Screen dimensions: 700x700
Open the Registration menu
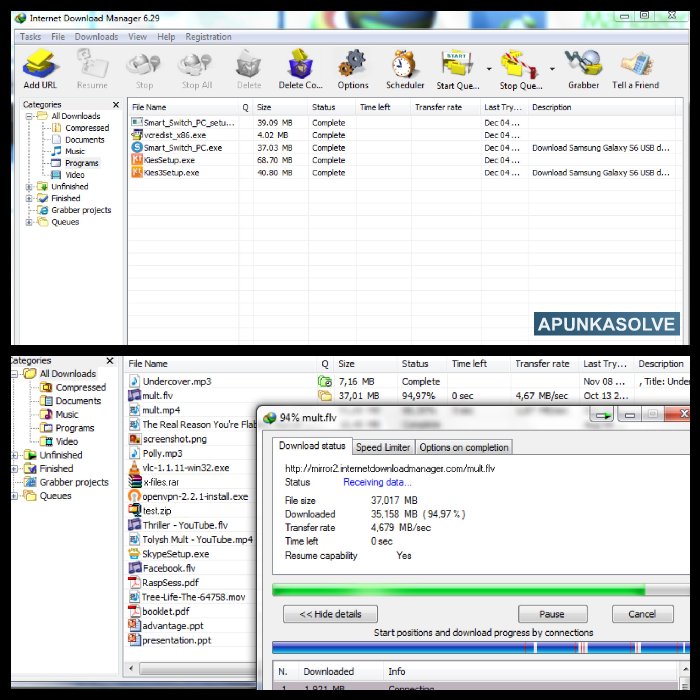click(x=208, y=37)
